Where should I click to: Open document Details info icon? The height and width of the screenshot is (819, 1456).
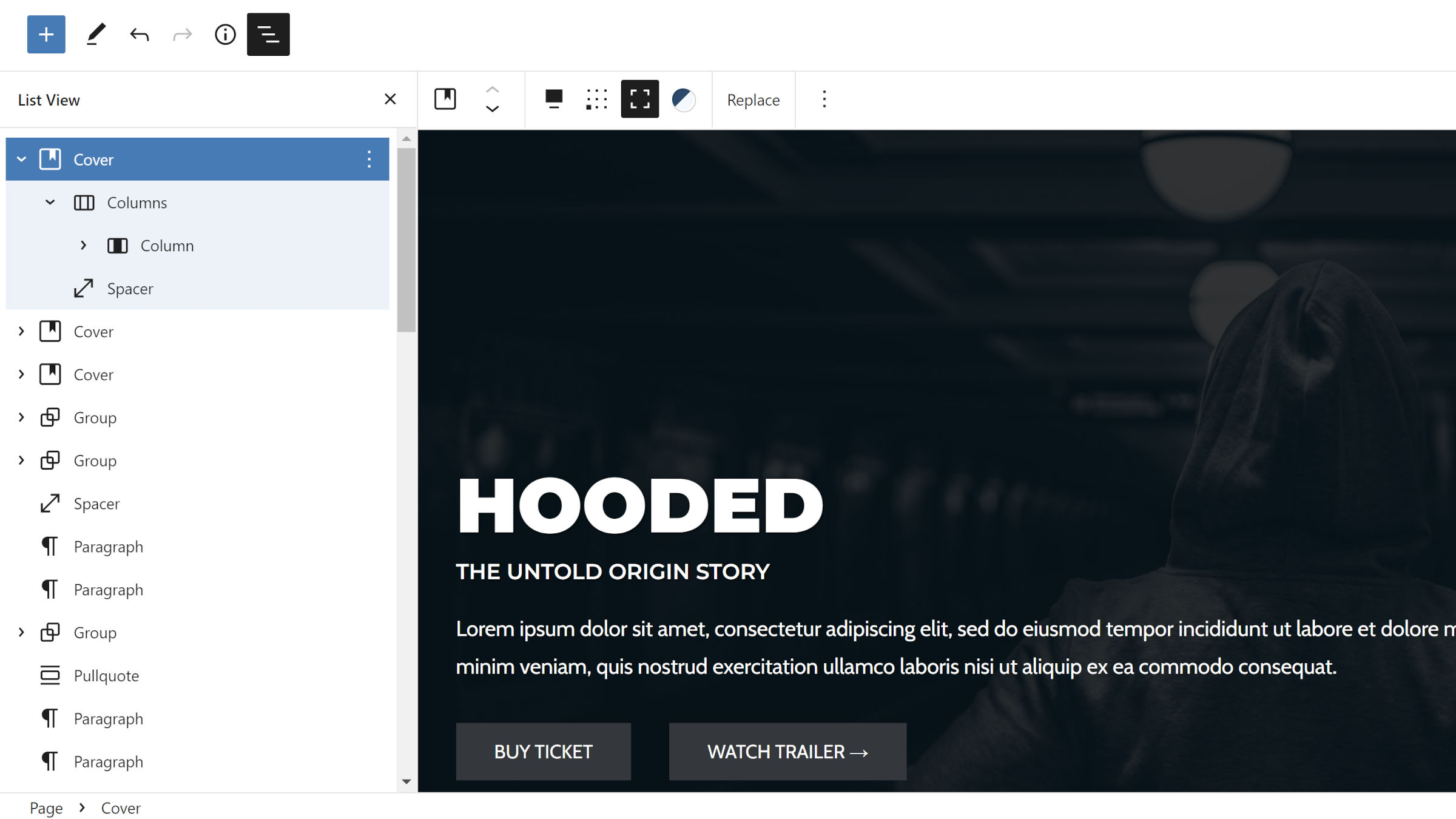pos(225,35)
